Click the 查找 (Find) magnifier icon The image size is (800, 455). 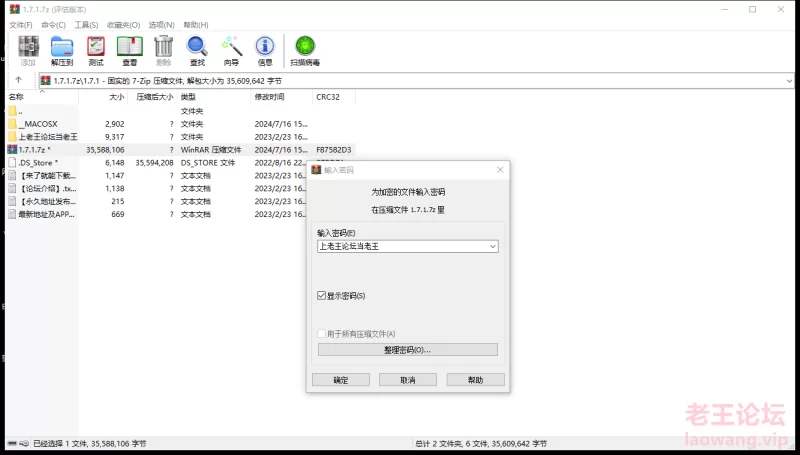[x=197, y=46]
